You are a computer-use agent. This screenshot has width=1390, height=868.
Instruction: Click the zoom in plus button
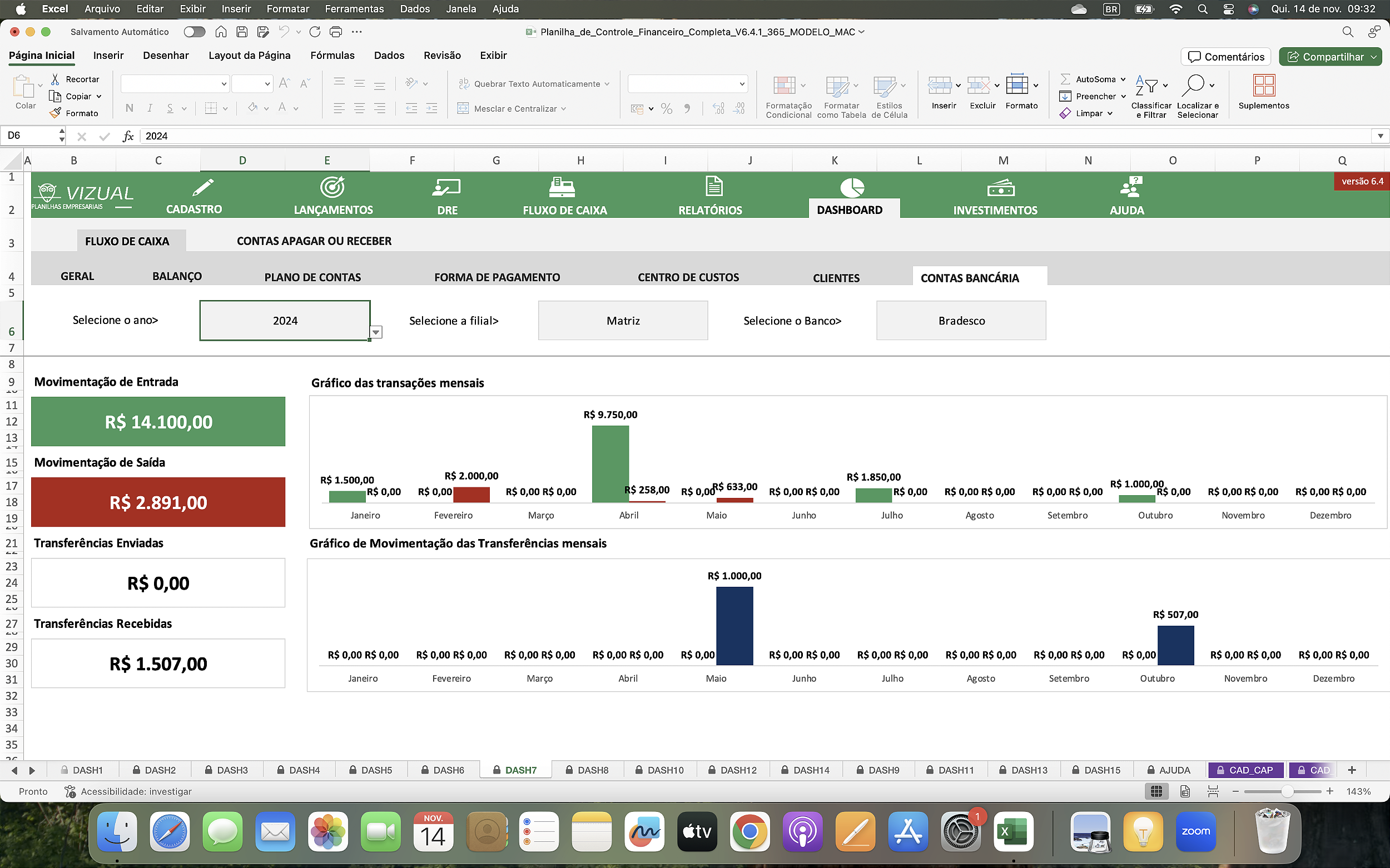click(1330, 791)
